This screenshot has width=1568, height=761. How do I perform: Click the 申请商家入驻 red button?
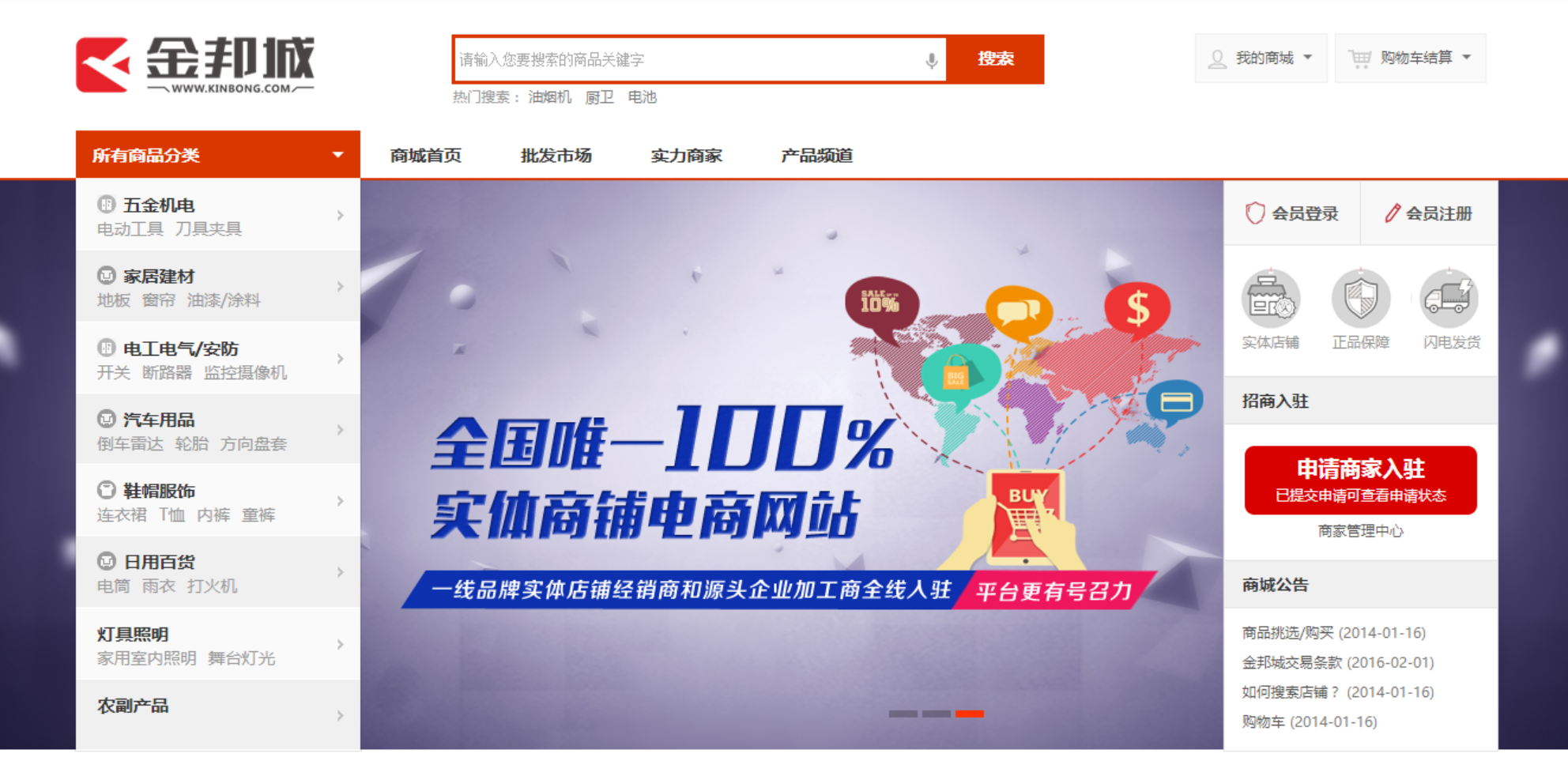[1360, 480]
